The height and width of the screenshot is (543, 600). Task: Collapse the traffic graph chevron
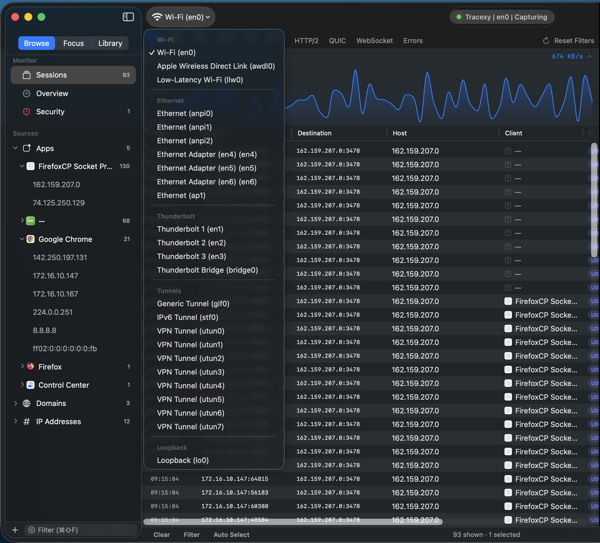coord(589,56)
